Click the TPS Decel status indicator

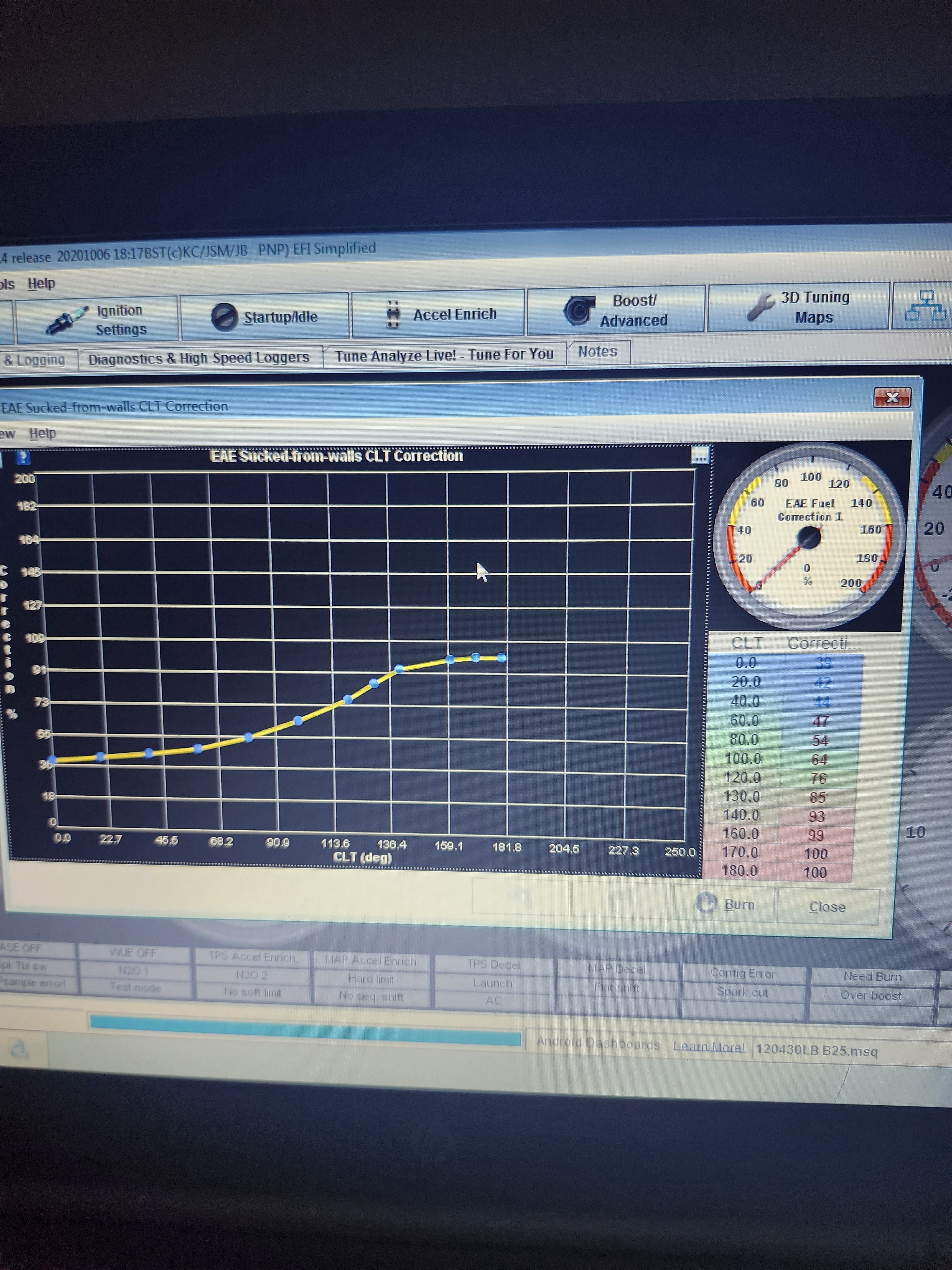493,965
